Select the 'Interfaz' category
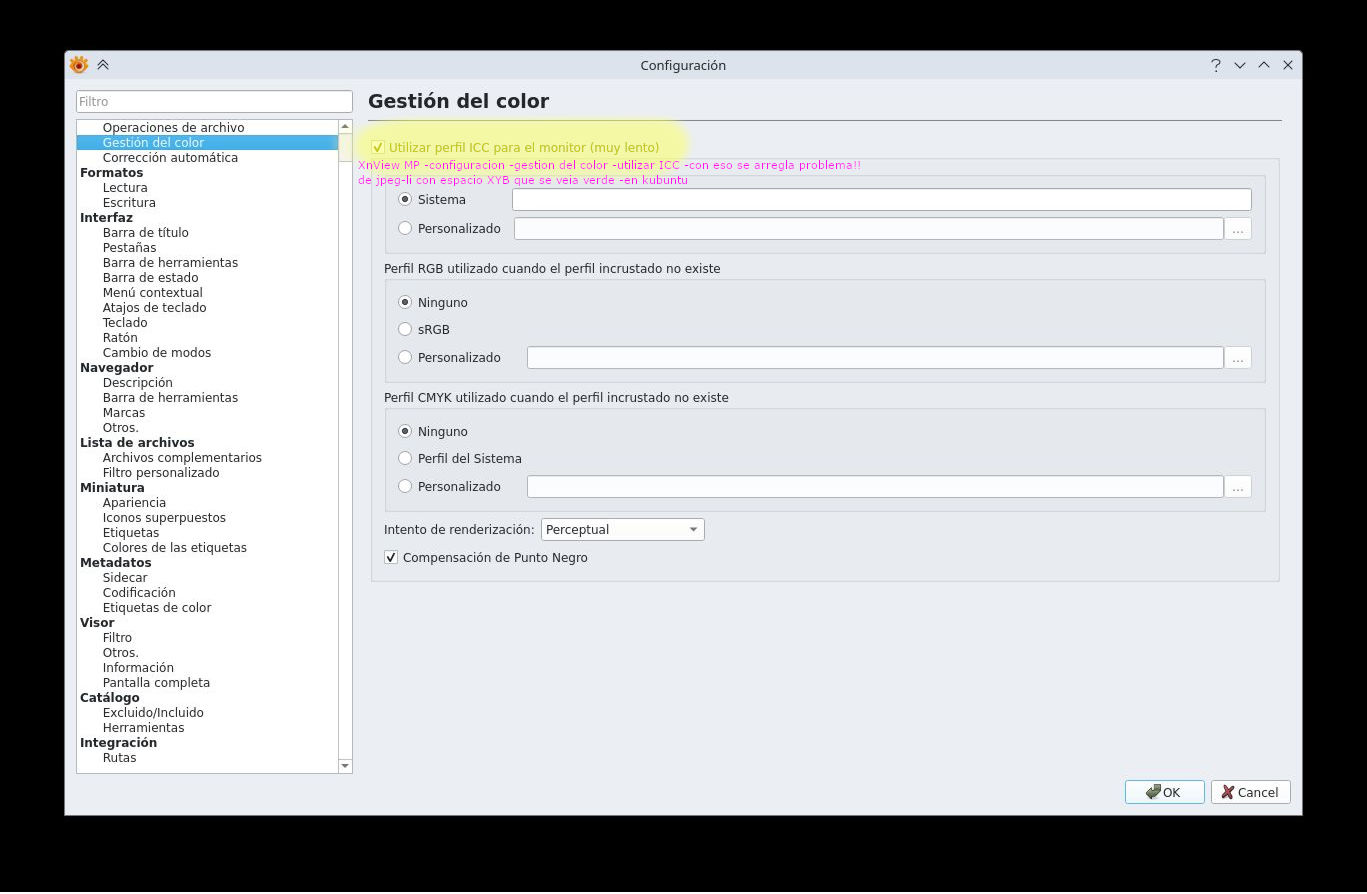This screenshot has width=1367, height=894. [106, 217]
